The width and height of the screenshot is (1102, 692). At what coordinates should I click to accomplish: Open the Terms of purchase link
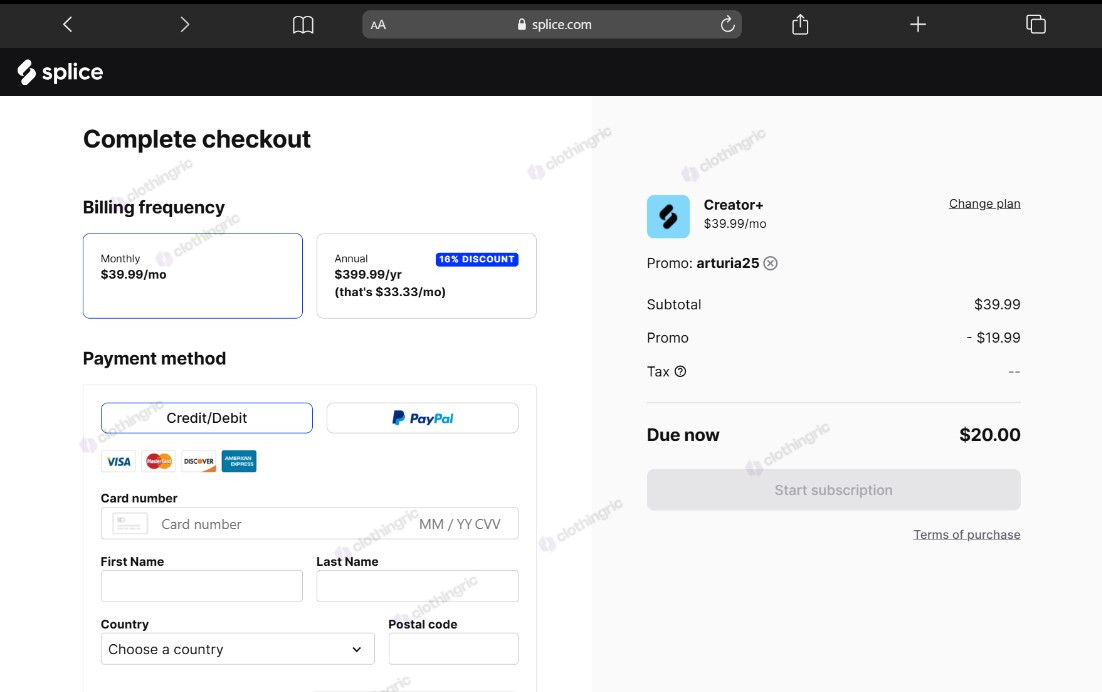pos(966,535)
